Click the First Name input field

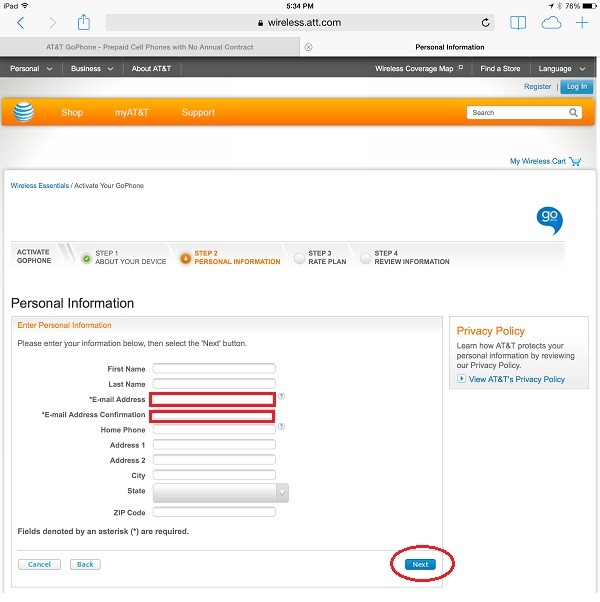tap(214, 369)
